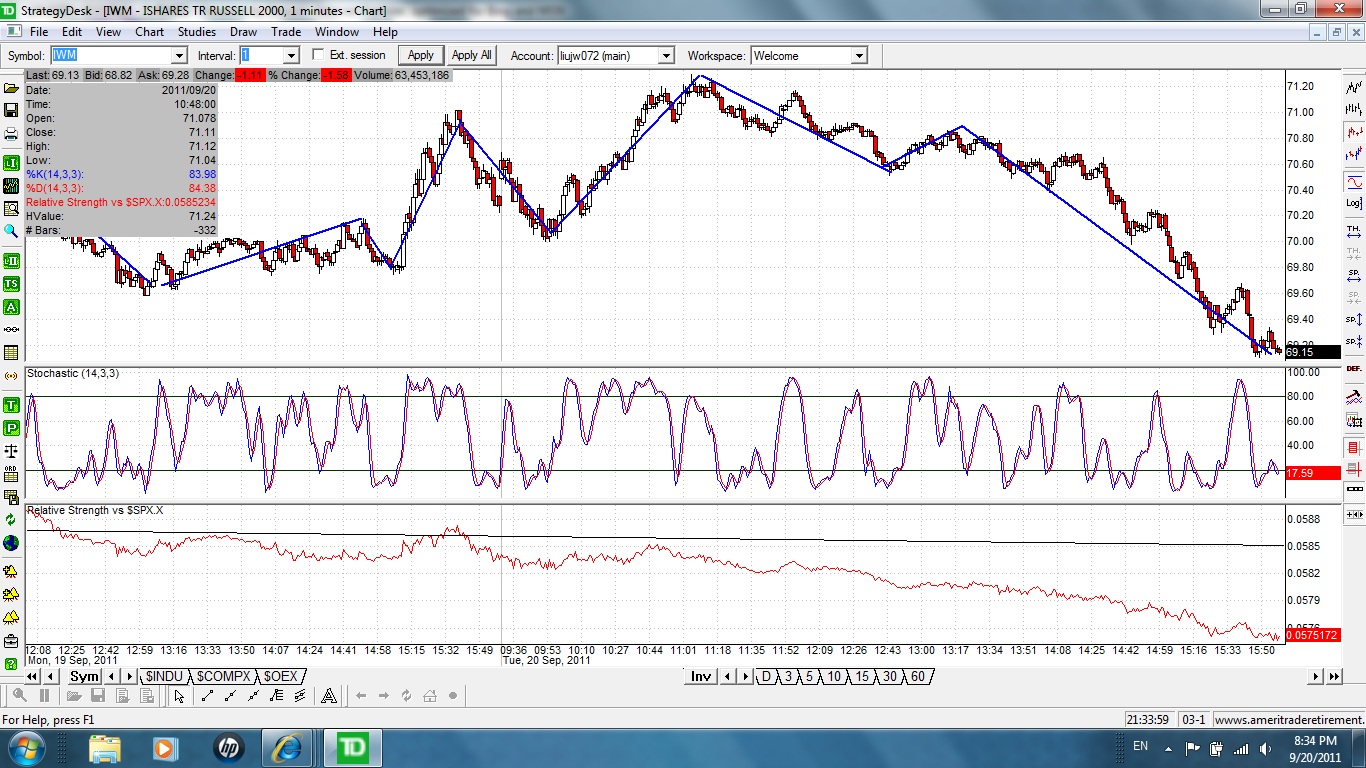The height and width of the screenshot is (768, 1366).
Task: Switch to the $OEX tab
Action: click(281, 677)
